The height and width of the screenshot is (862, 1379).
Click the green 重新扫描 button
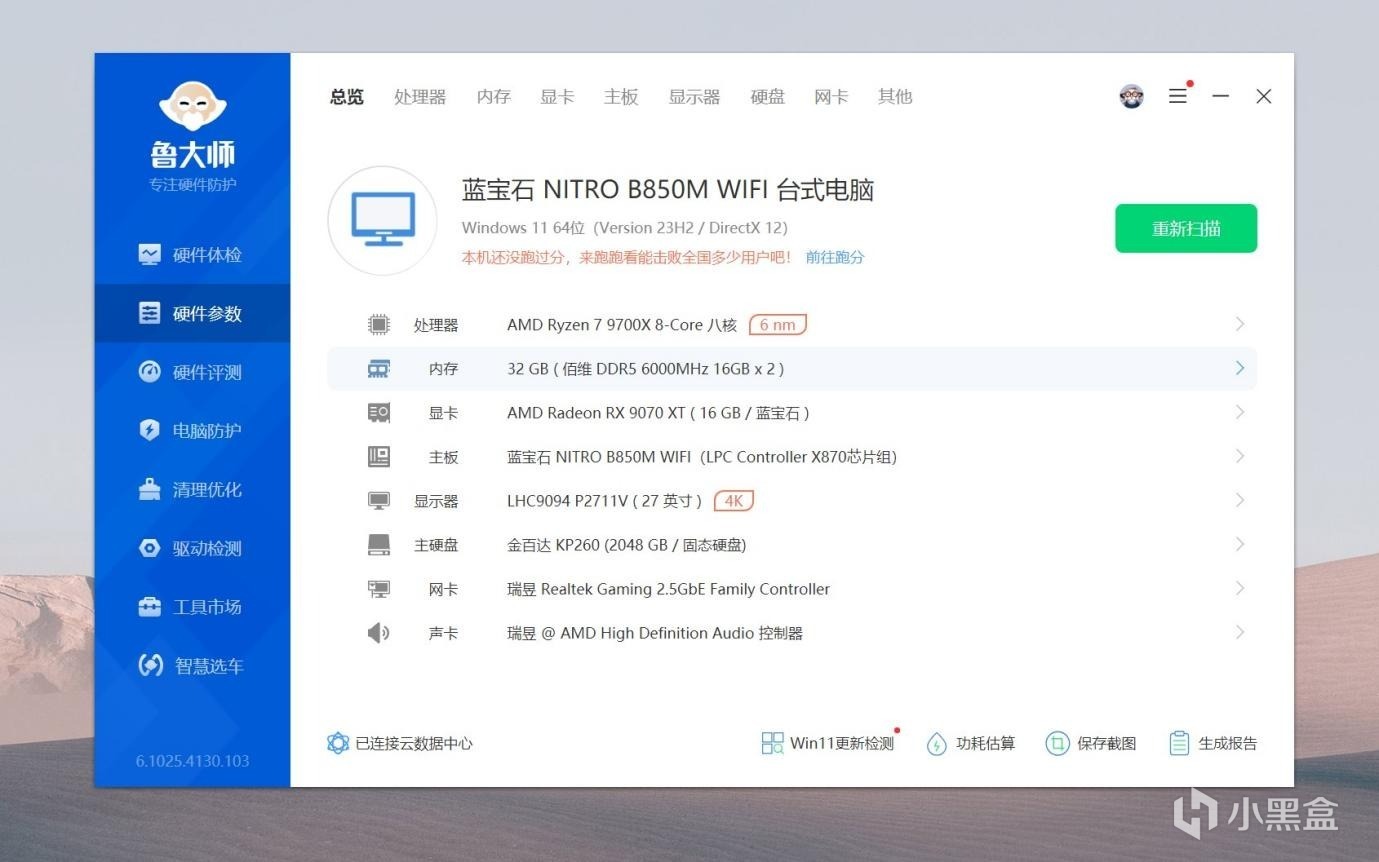pyautogui.click(x=1186, y=229)
